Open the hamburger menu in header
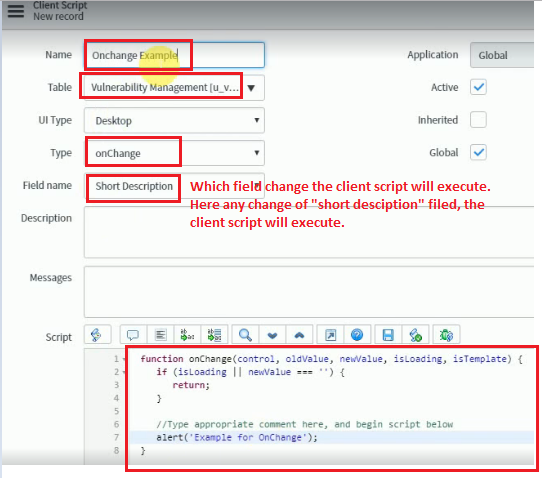The width and height of the screenshot is (542, 478). [16, 11]
